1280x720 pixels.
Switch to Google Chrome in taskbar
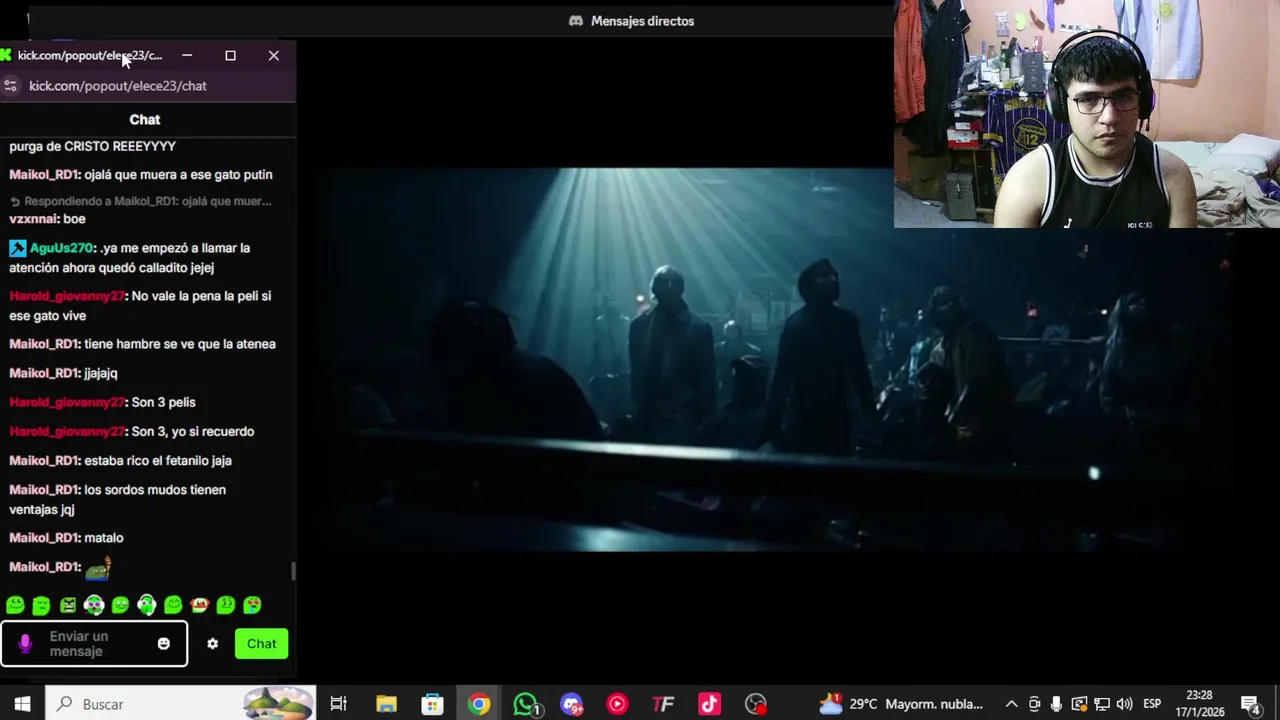coord(479,704)
